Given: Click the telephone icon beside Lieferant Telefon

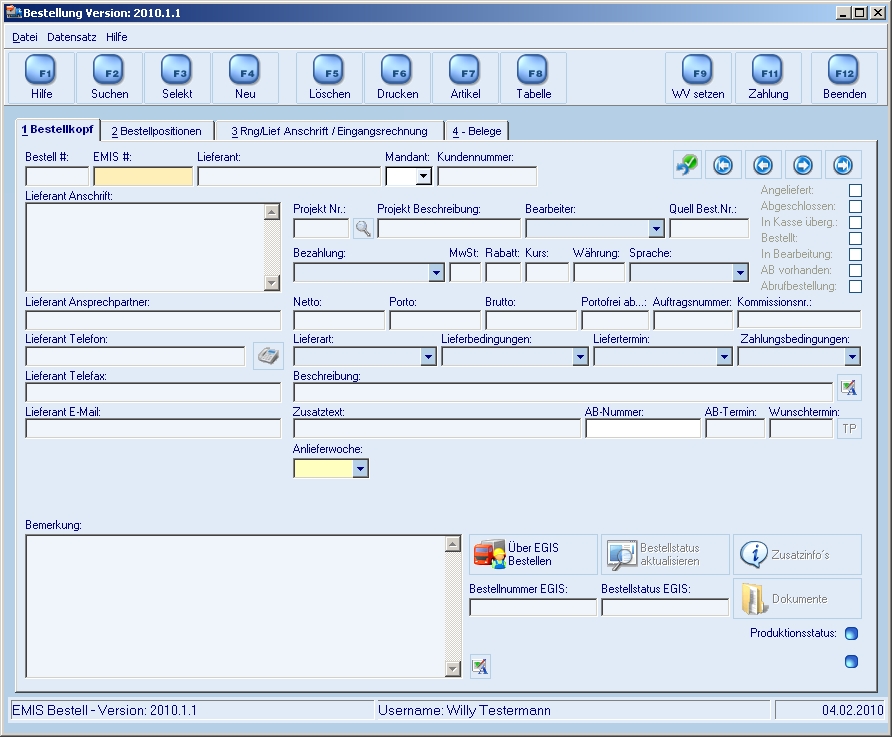Looking at the screenshot, I should pyautogui.click(x=268, y=357).
